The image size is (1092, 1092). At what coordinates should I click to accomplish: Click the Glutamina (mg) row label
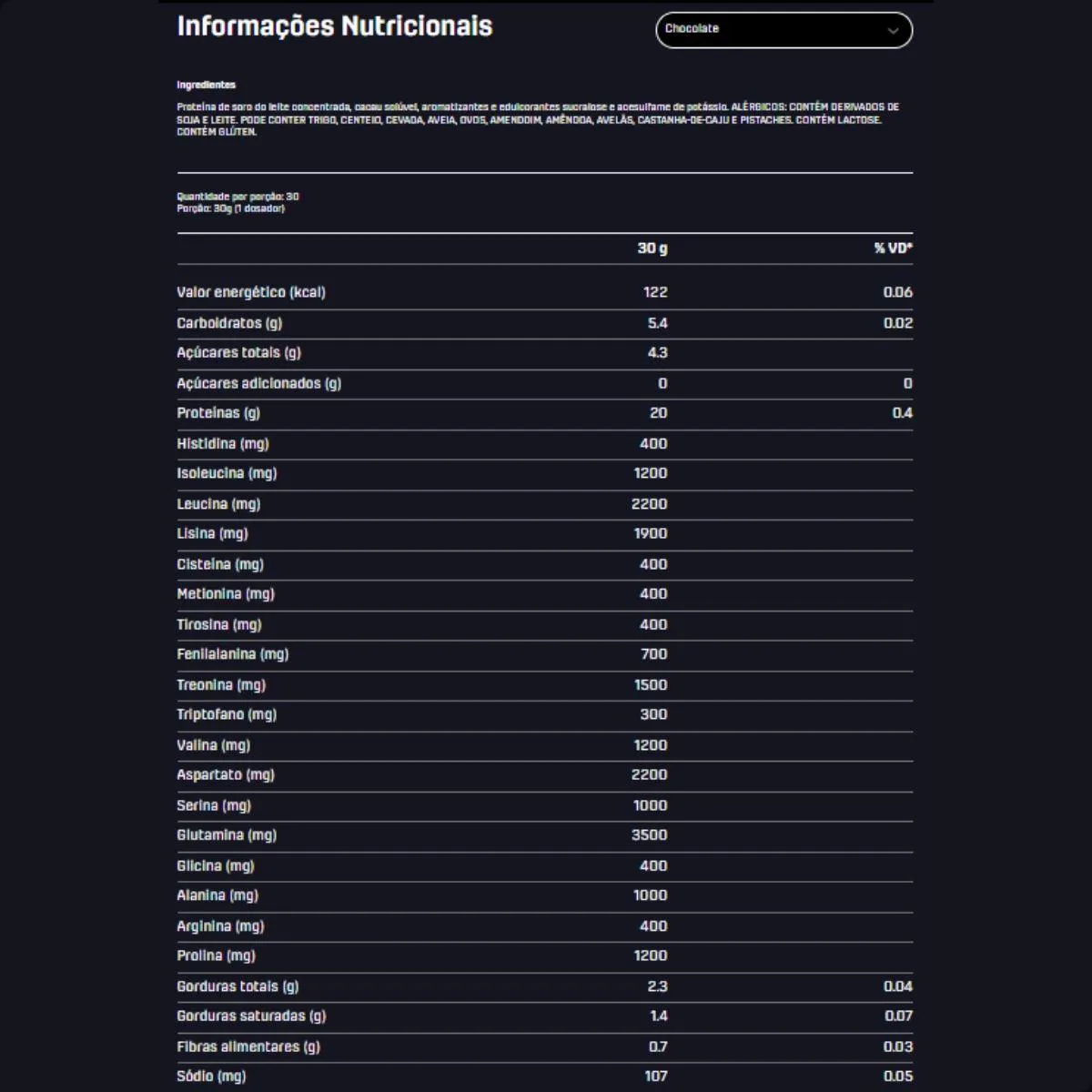[x=227, y=835]
